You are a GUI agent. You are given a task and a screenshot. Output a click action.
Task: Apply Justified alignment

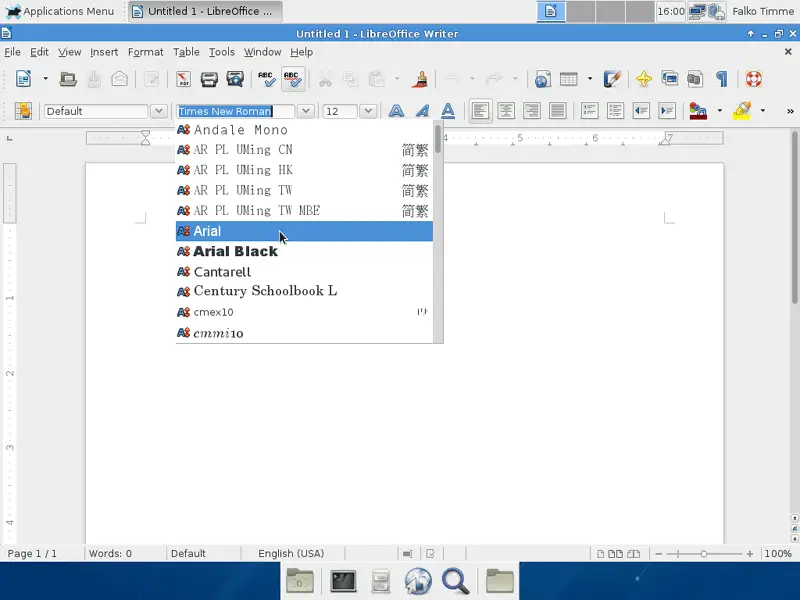tap(558, 111)
